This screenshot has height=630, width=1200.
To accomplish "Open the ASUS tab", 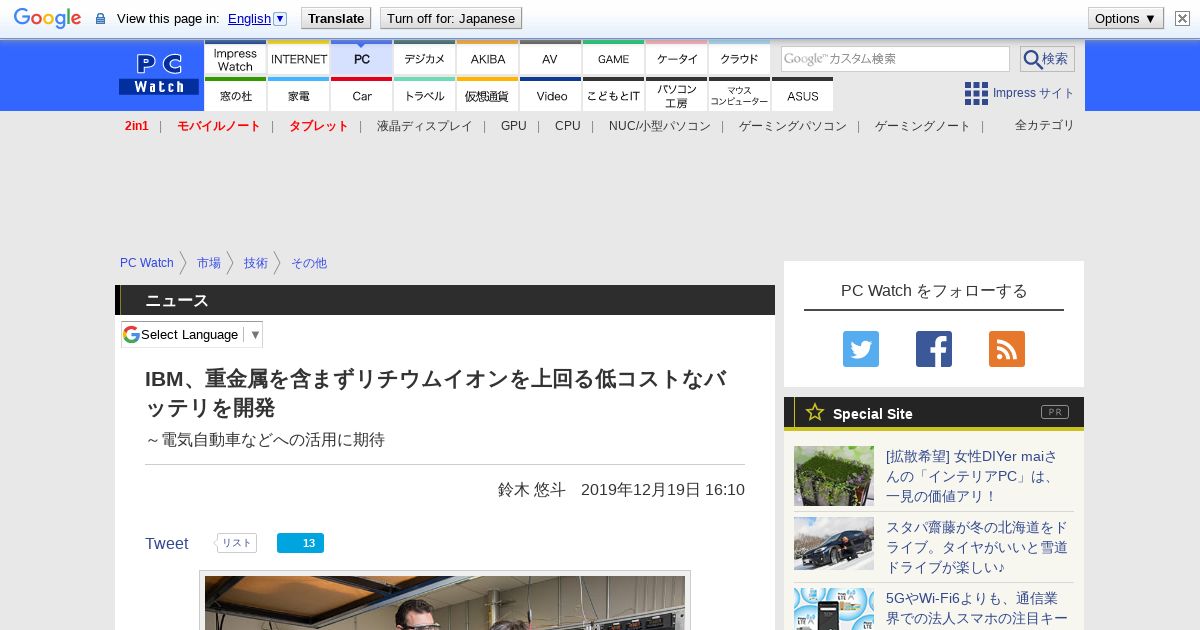I will [x=803, y=95].
